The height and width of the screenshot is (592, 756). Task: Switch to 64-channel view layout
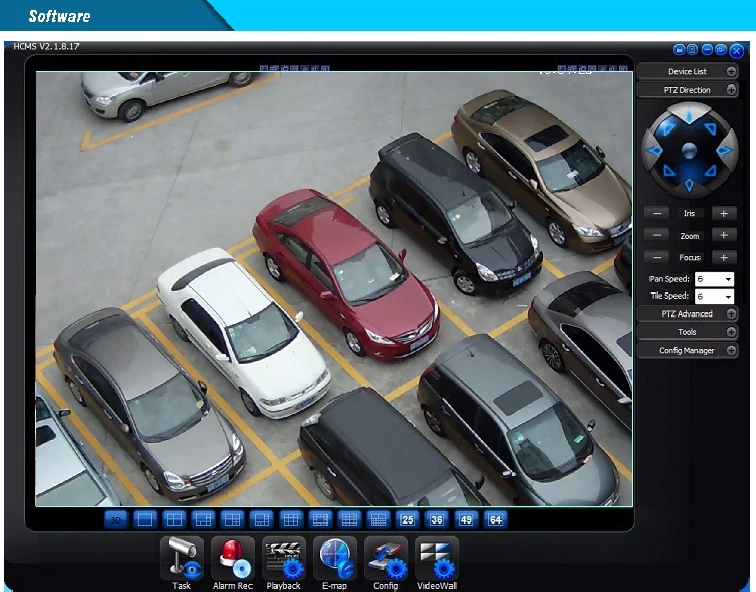[495, 520]
